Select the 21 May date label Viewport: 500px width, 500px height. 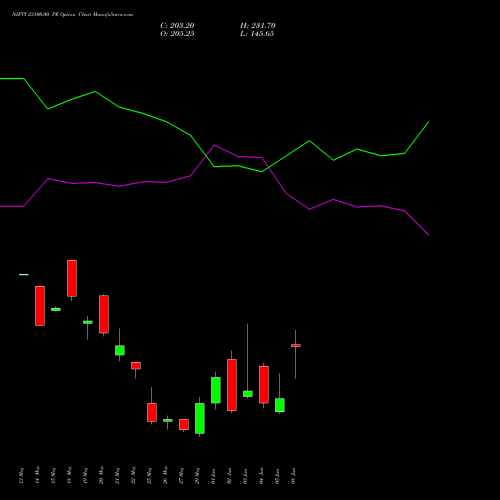click(118, 475)
